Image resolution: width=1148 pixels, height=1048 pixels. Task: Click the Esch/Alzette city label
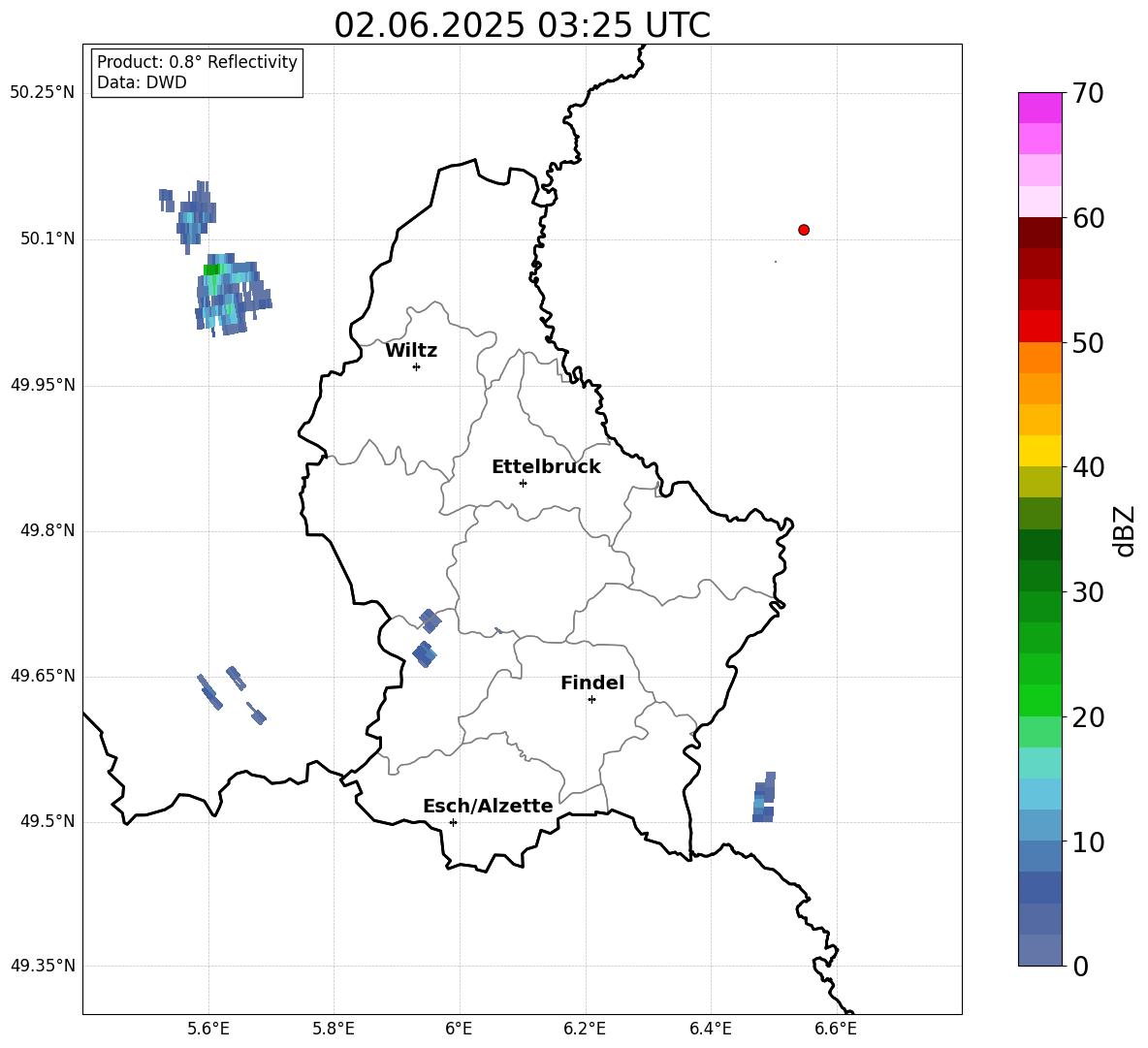pos(488,807)
